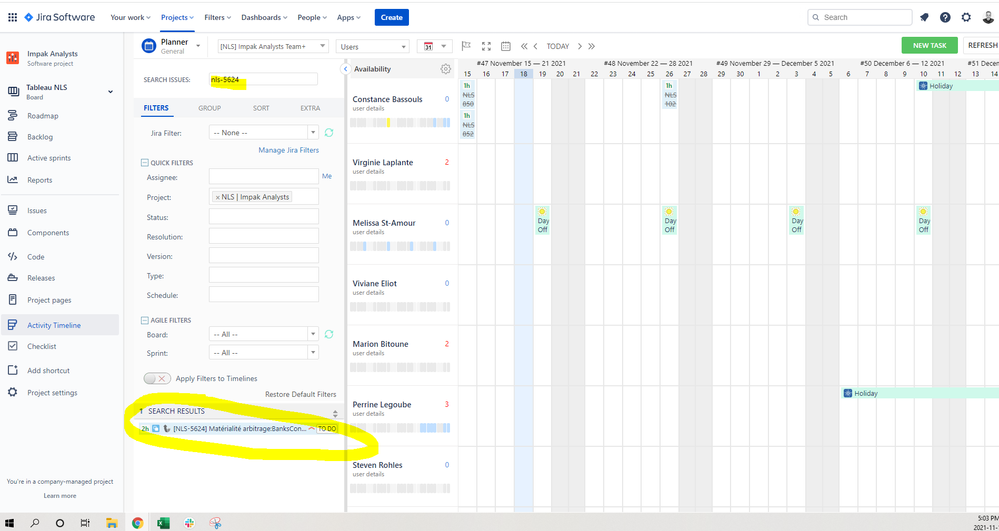Collapse the Quick Filters section
999x531 pixels.
pyautogui.click(x=145, y=163)
